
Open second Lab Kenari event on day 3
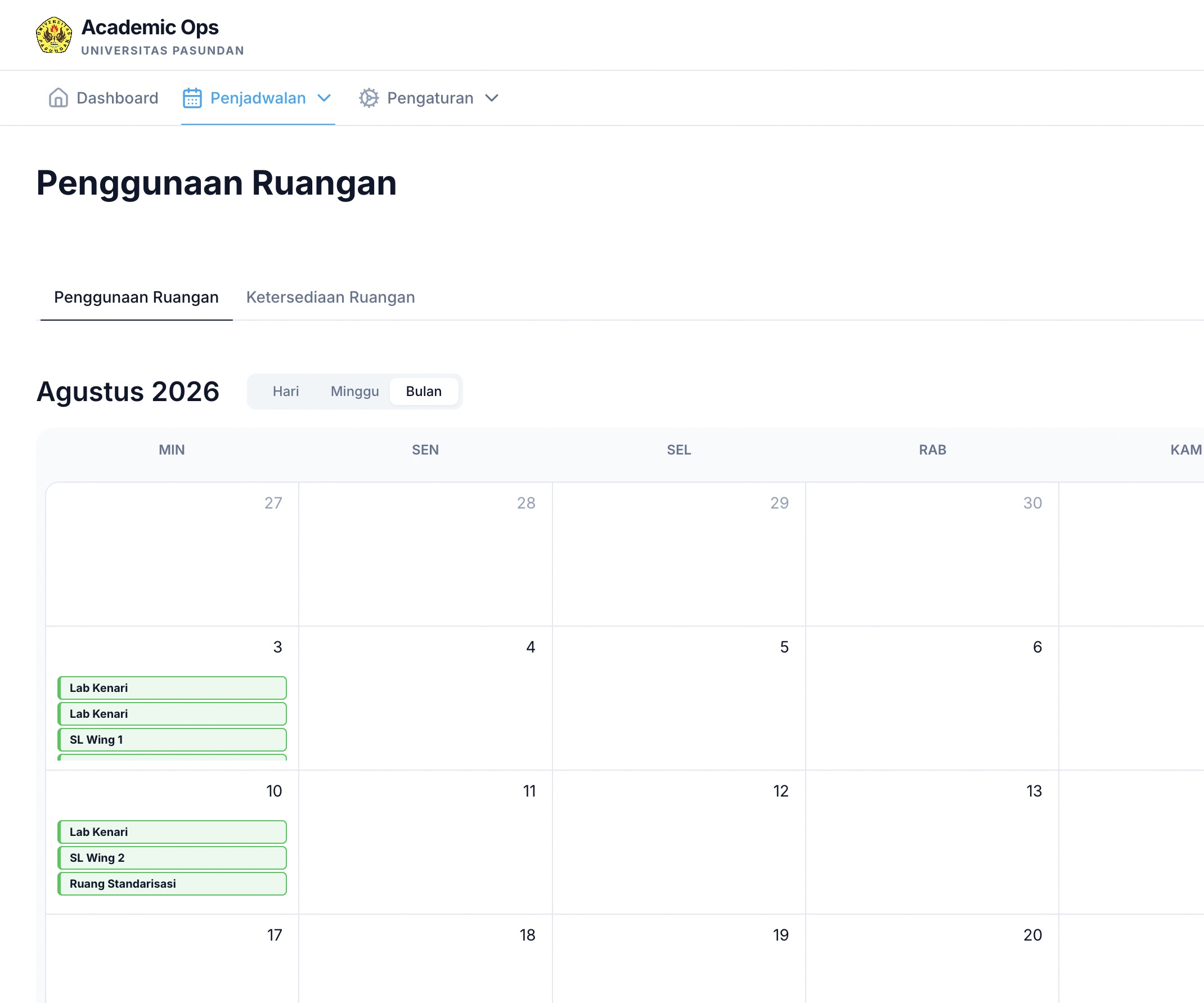172,713
